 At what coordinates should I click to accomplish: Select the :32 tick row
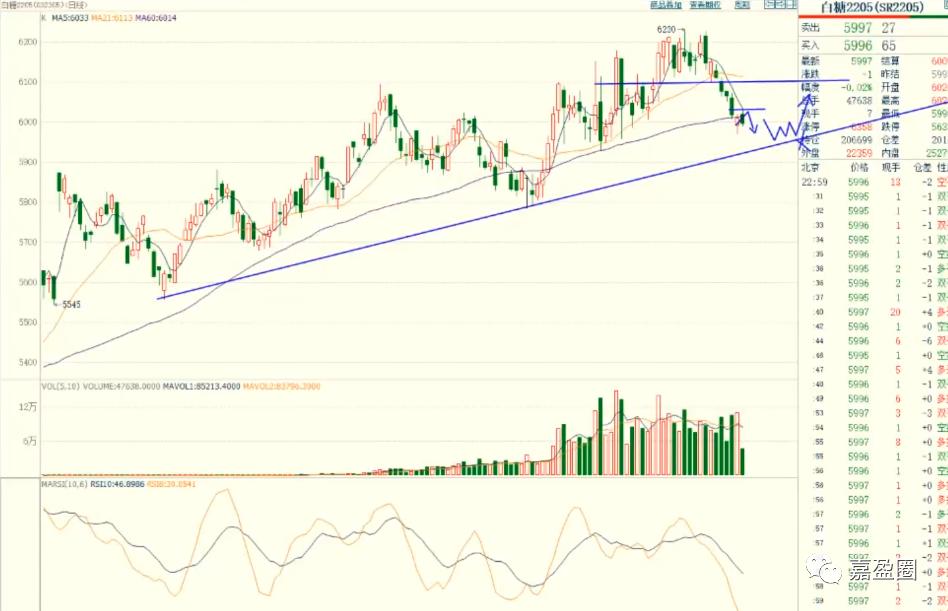pyautogui.click(x=874, y=211)
